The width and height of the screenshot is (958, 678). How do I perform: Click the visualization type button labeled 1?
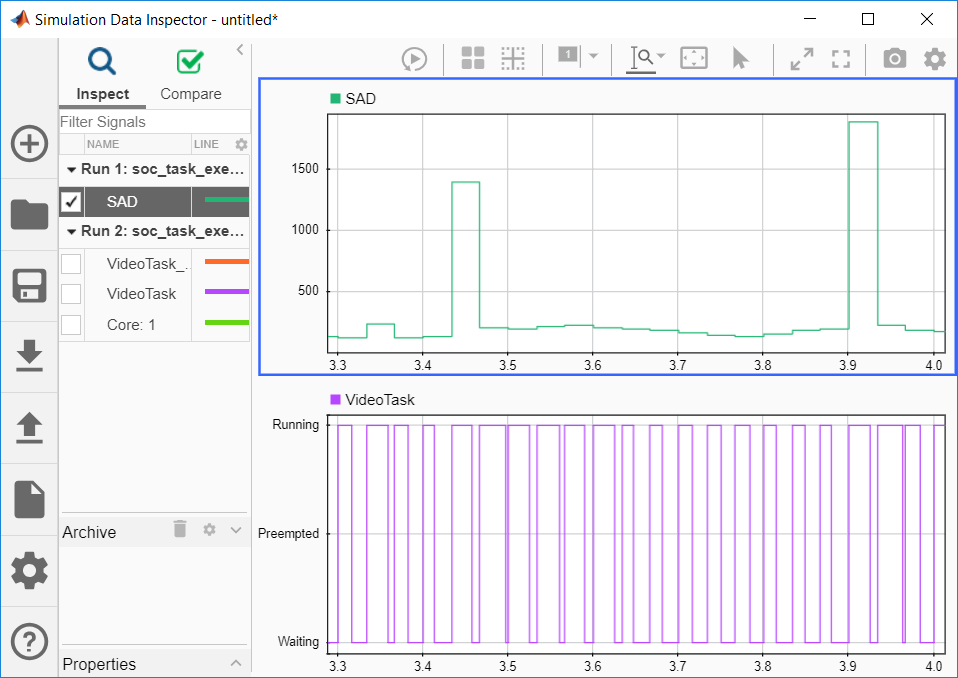click(568, 55)
